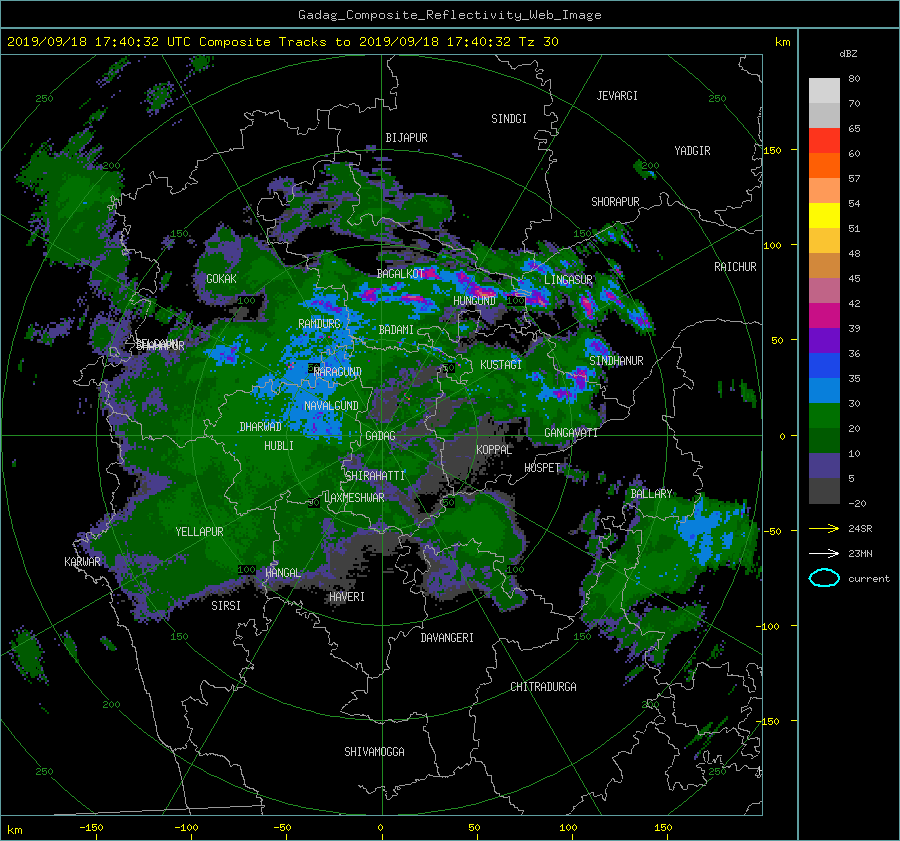Click the DHARWAD city label
This screenshot has height=841, width=900.
pyautogui.click(x=260, y=427)
